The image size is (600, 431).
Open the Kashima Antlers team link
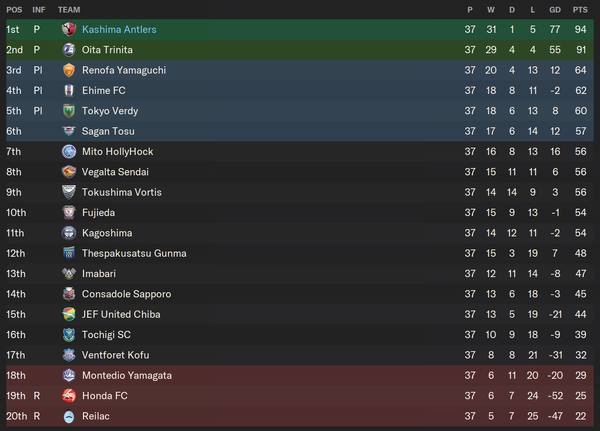point(119,29)
